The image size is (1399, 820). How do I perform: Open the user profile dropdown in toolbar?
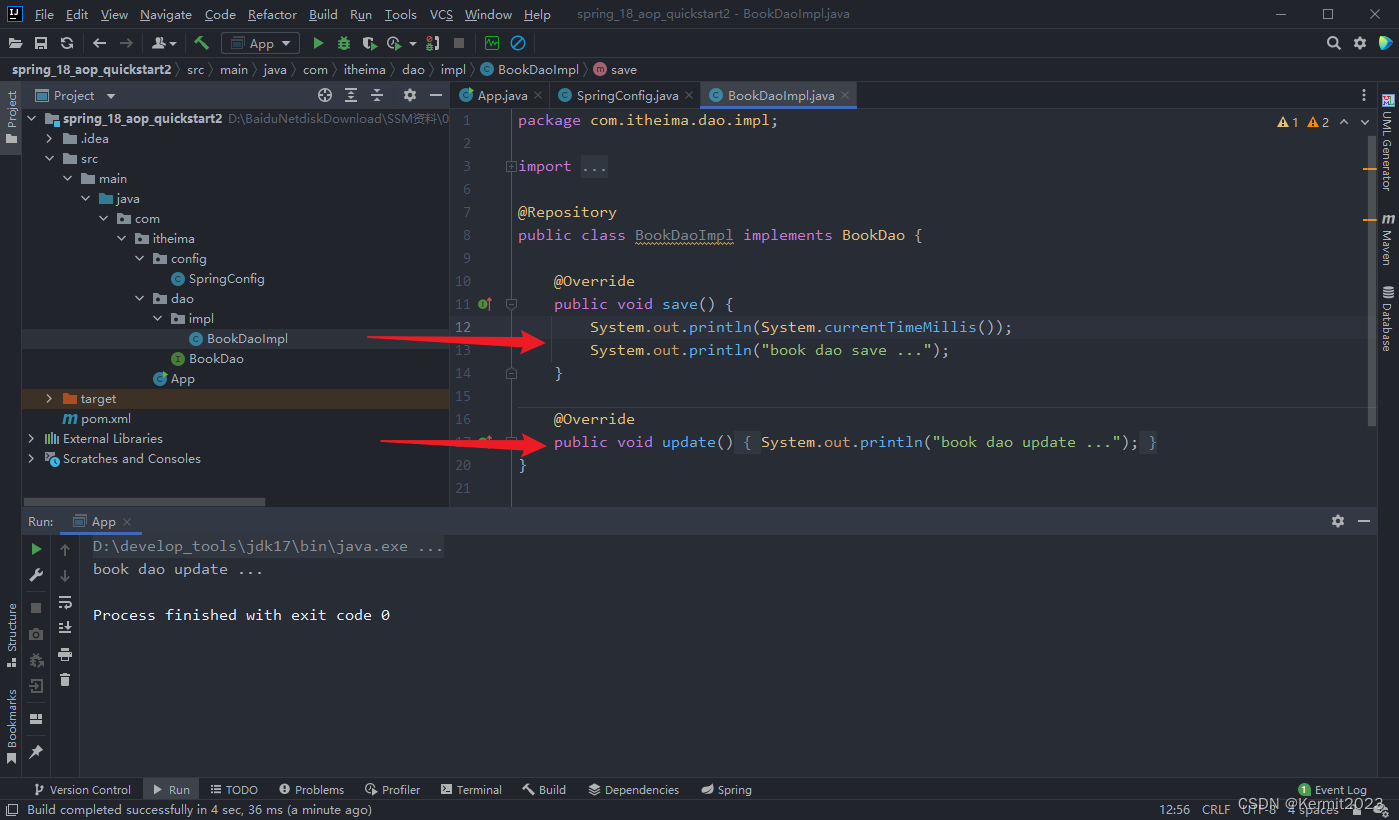(164, 43)
